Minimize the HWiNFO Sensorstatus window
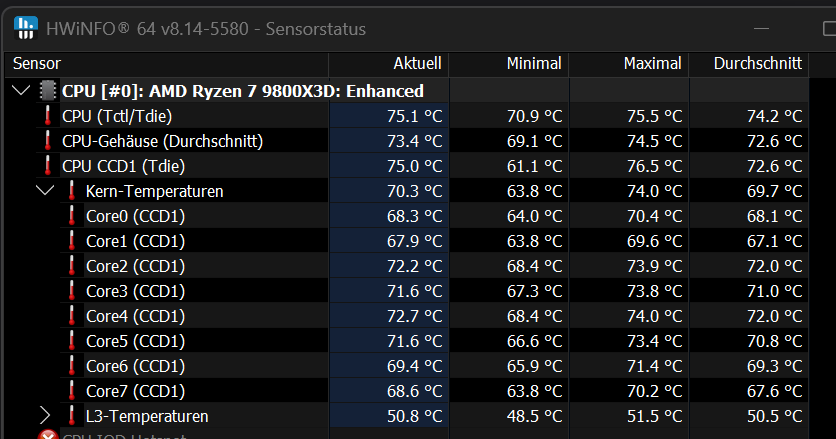This screenshot has height=439, width=836. click(761, 28)
